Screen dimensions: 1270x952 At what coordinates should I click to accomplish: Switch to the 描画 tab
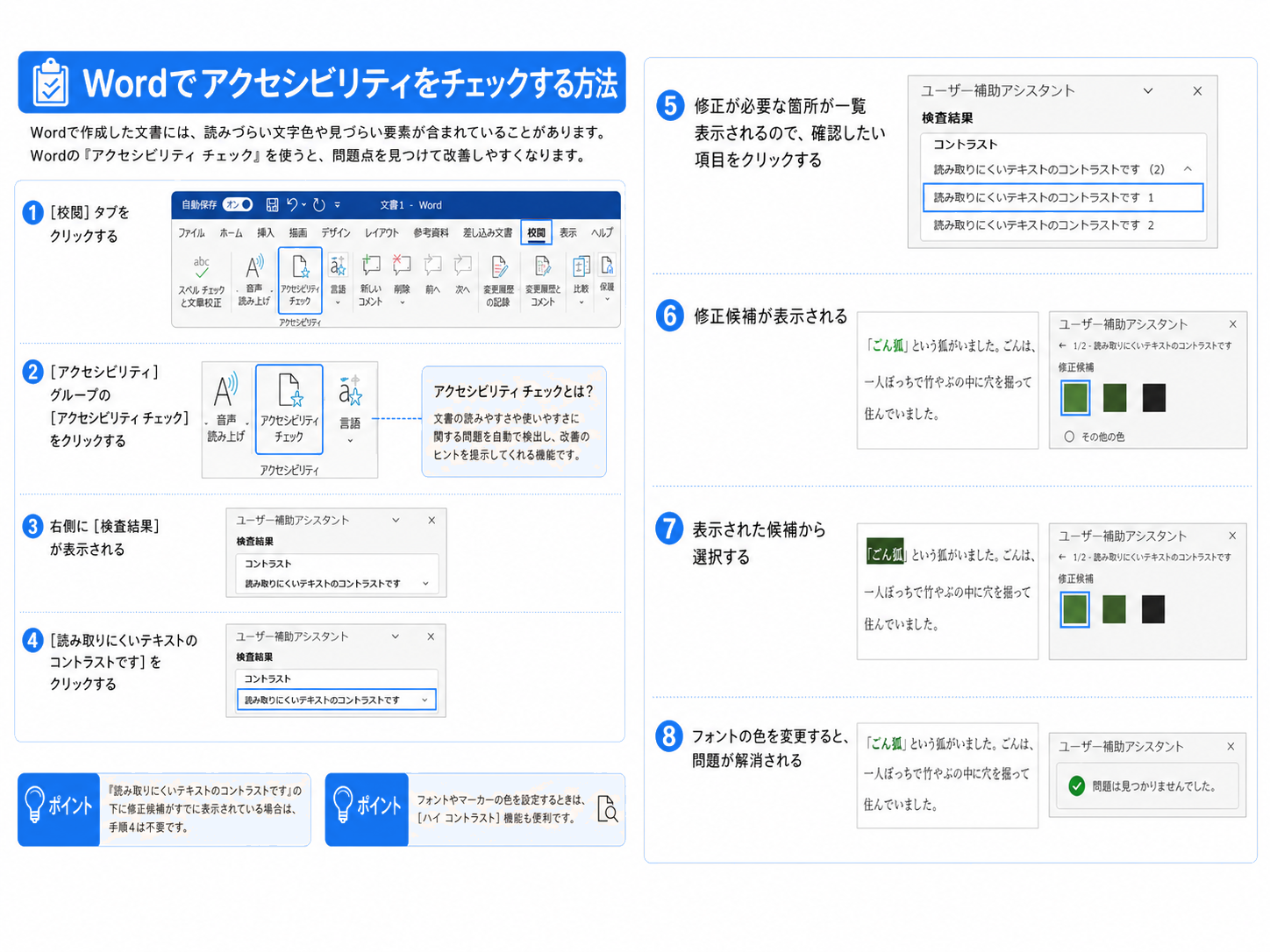tap(298, 233)
